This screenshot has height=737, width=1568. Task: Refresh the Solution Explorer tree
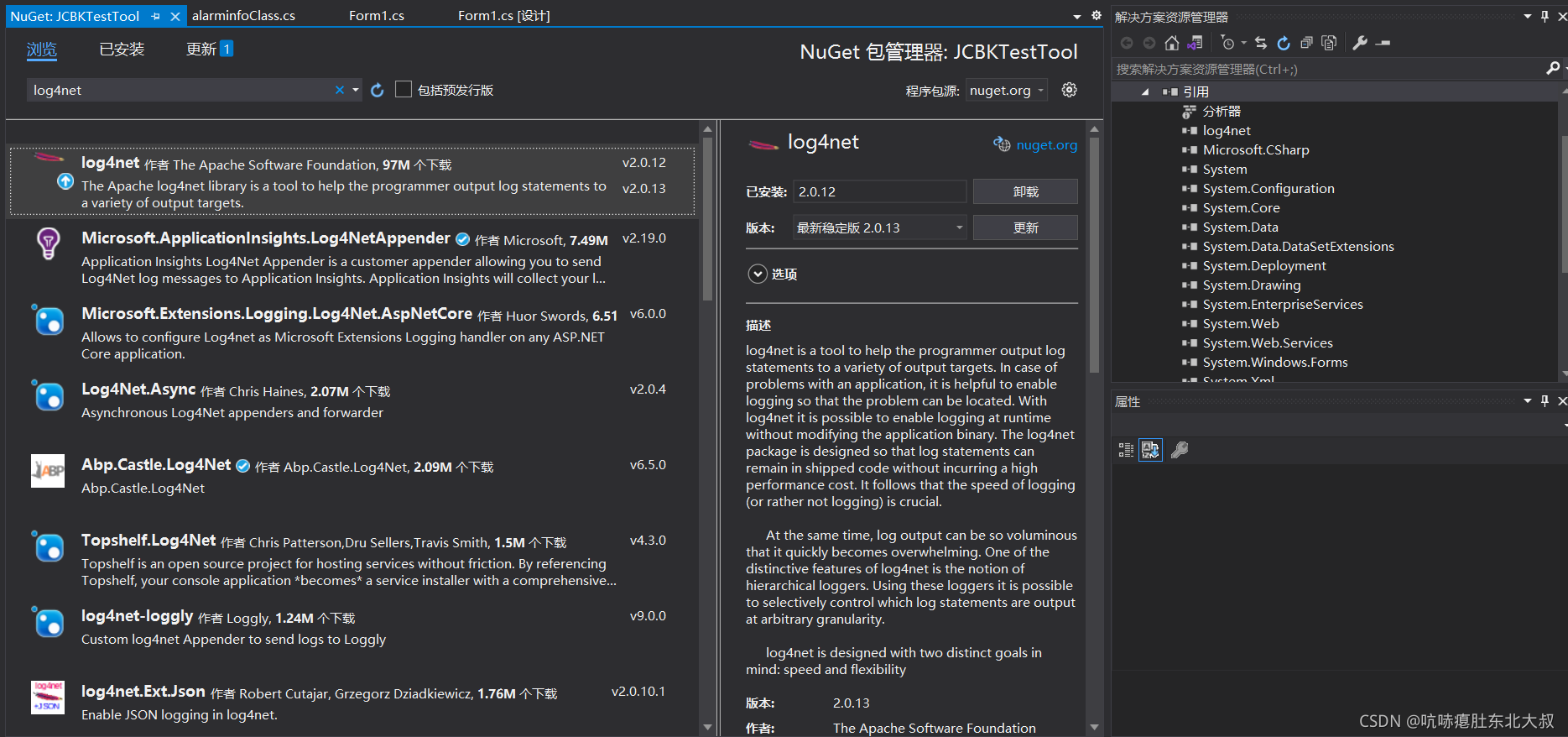(x=1284, y=43)
